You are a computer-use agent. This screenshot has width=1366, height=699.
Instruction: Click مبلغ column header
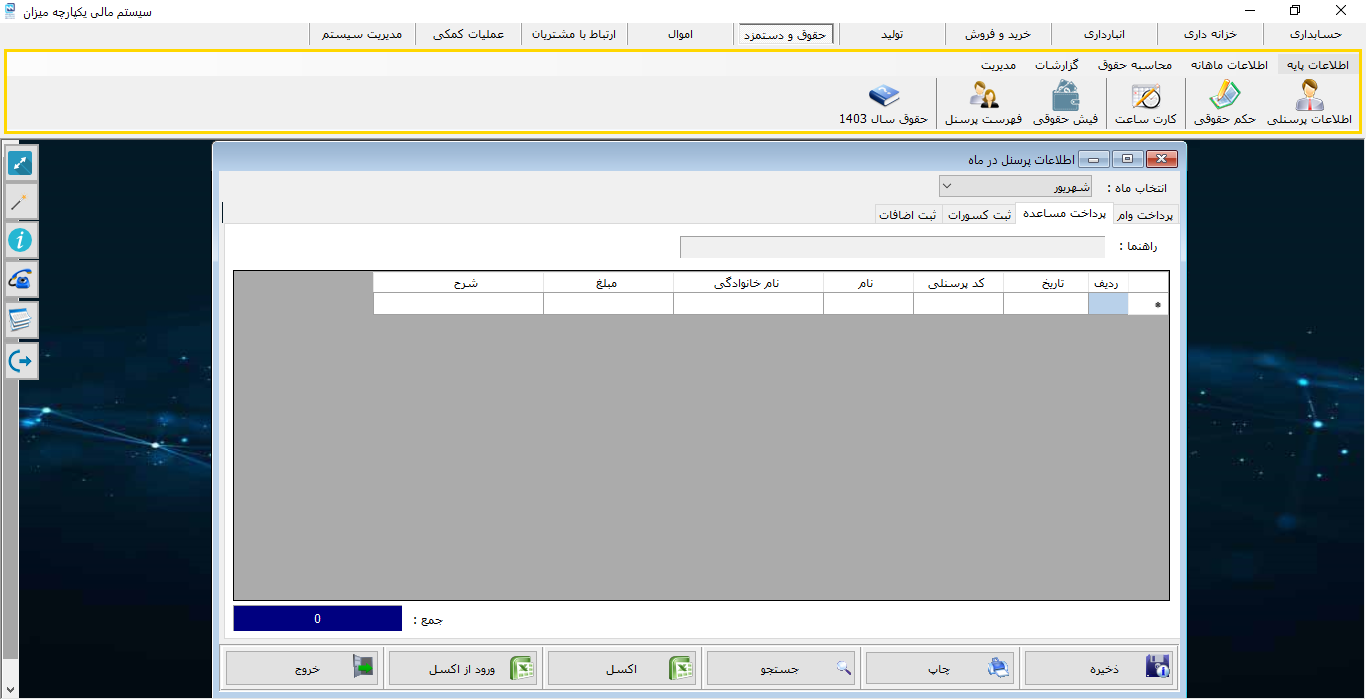608,282
